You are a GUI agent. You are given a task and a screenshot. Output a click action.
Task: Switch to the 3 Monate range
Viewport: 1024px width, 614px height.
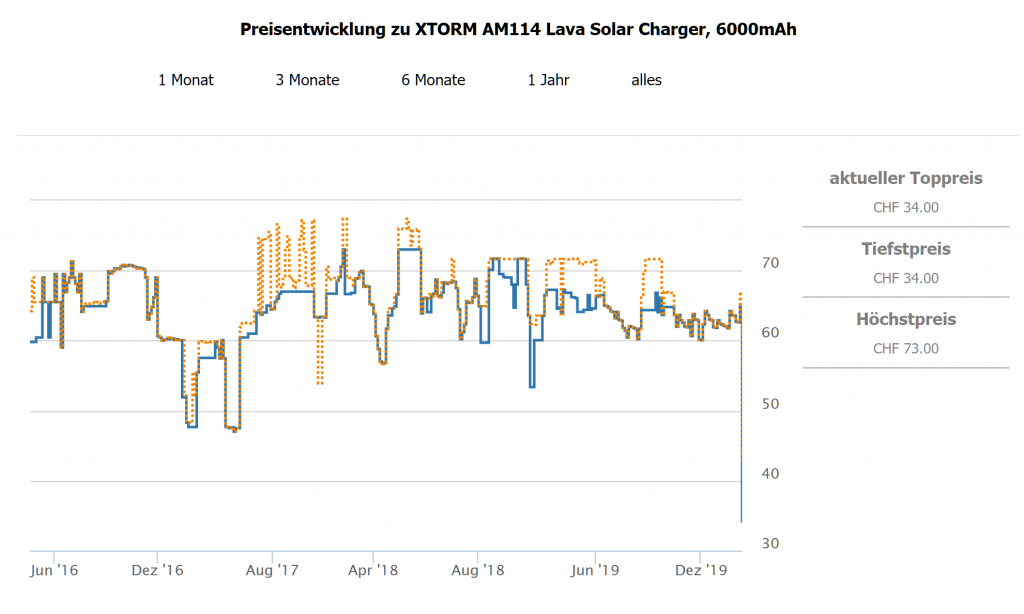(x=307, y=80)
